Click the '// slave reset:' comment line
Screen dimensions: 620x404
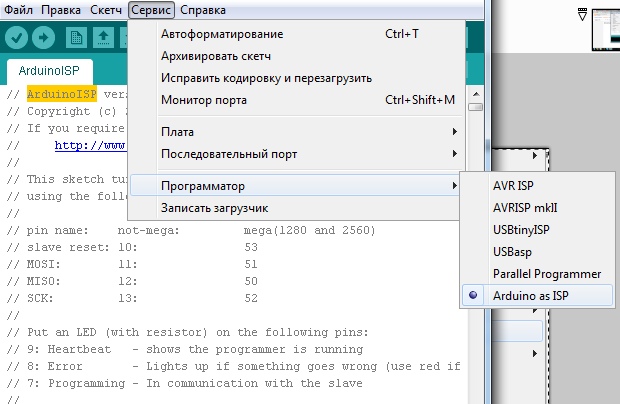pos(132,247)
